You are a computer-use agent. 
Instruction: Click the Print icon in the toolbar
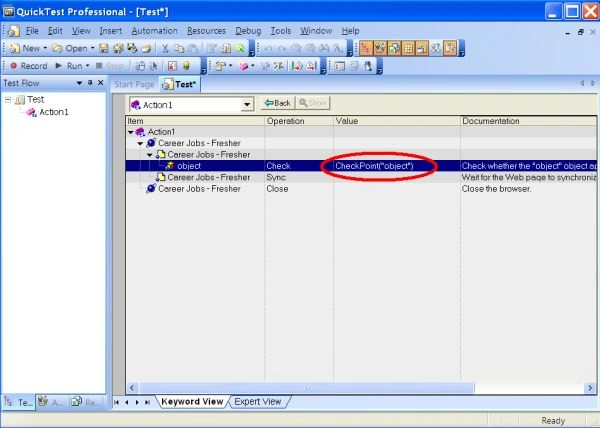coord(147,48)
